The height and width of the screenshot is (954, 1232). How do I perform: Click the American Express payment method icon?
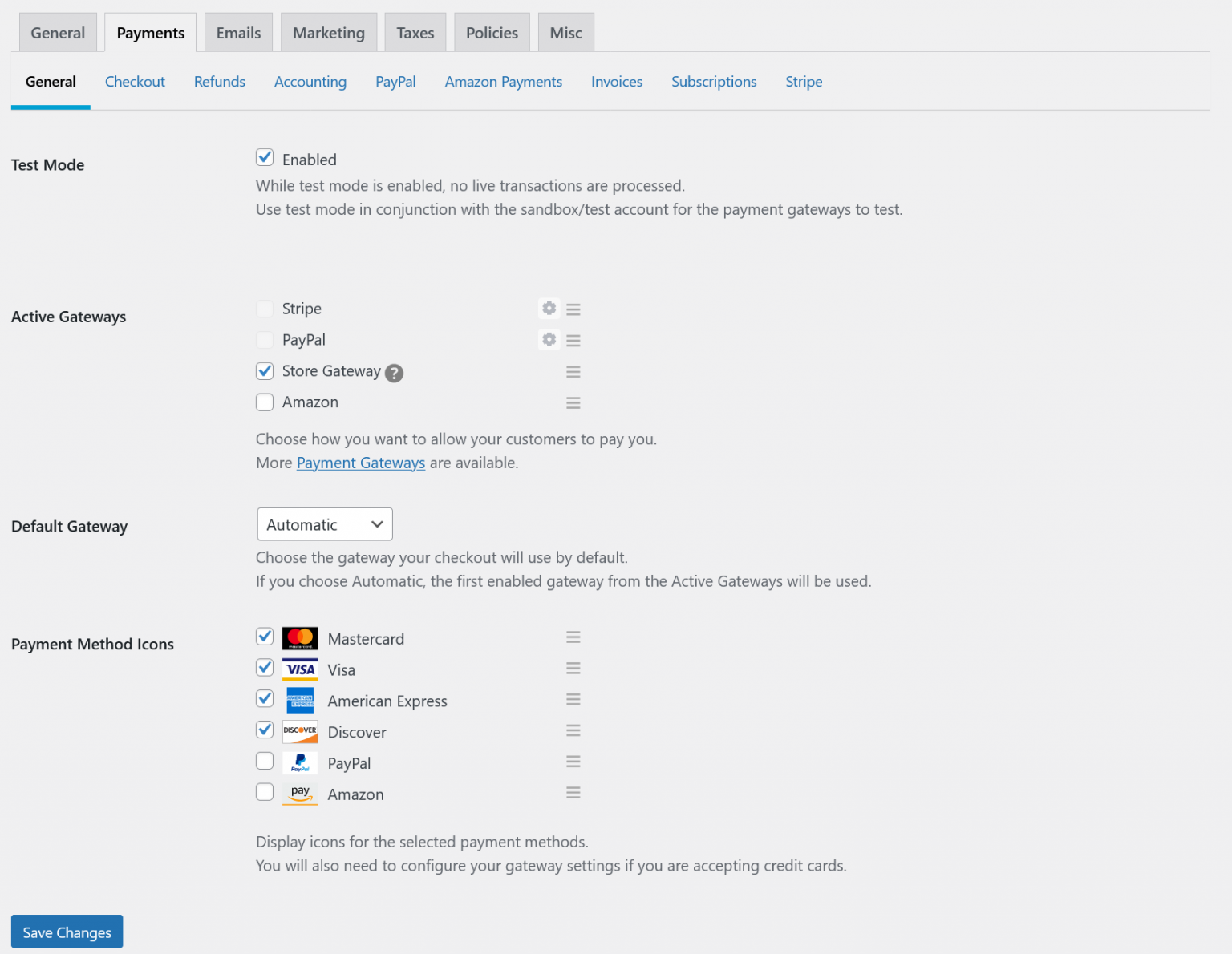tap(300, 700)
